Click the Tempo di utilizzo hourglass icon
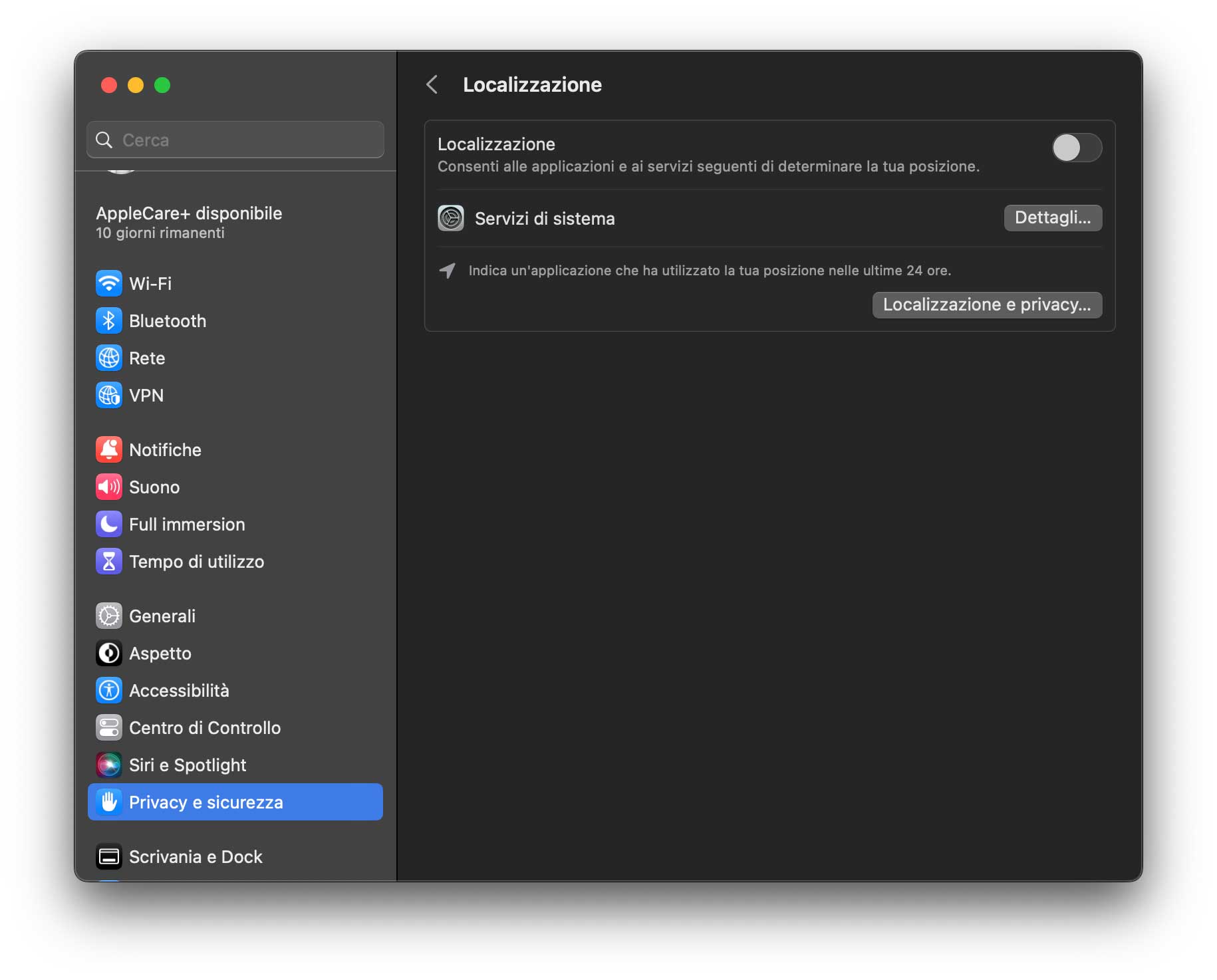The width and height of the screenshot is (1217, 980). point(109,561)
